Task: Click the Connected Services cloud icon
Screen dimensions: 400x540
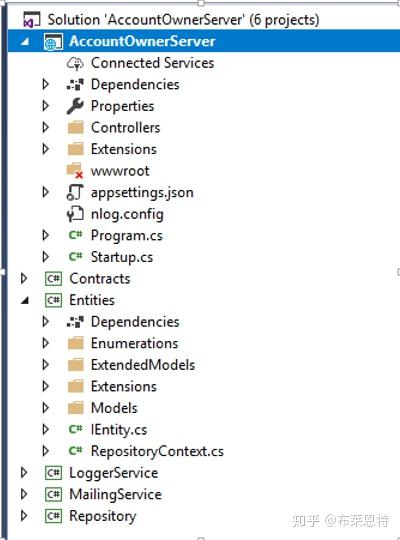Action: click(75, 63)
